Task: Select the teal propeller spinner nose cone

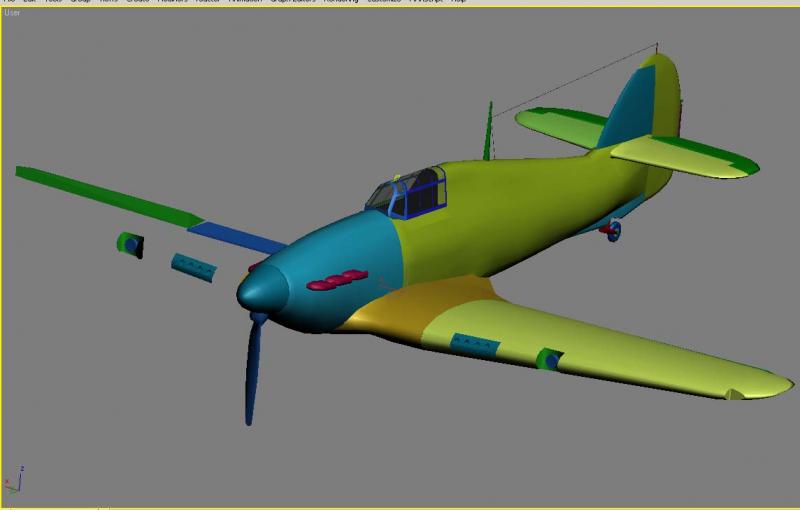Action: (x=262, y=290)
